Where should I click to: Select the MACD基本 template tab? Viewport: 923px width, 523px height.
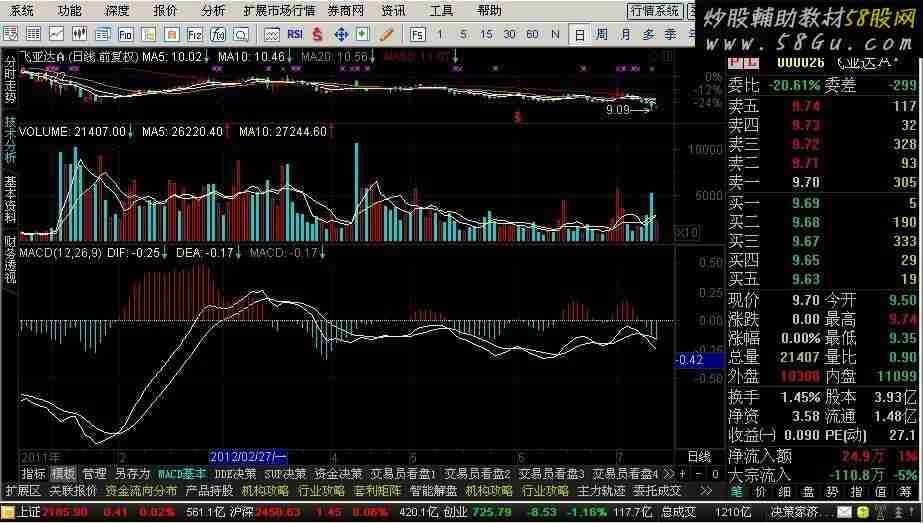(182, 473)
